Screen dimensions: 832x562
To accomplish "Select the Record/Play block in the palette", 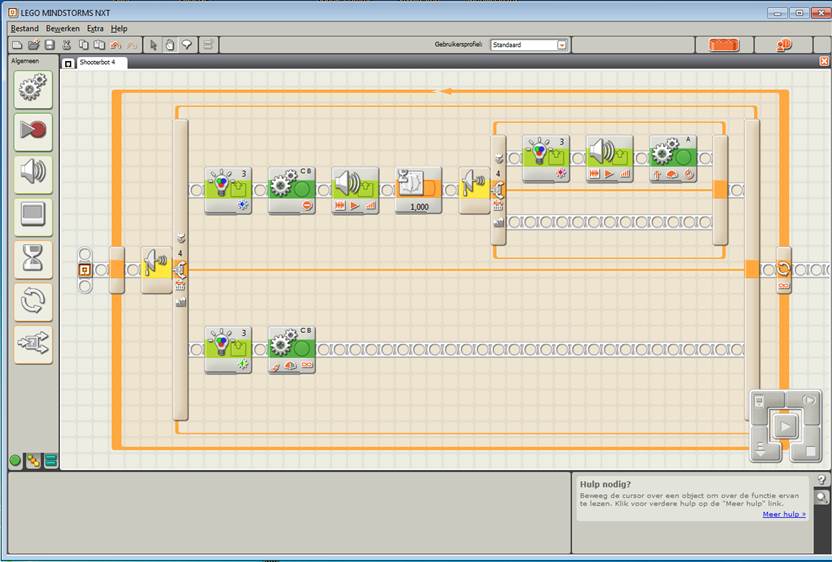I will pyautogui.click(x=33, y=132).
